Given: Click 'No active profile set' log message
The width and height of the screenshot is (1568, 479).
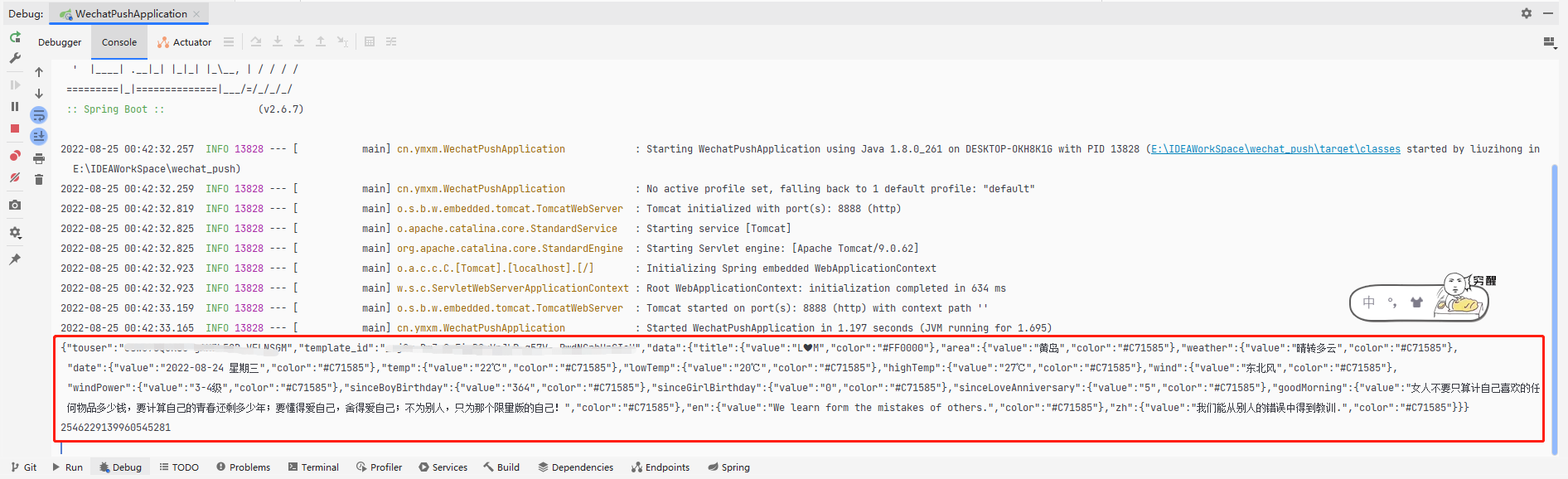Looking at the screenshot, I should pyautogui.click(x=840, y=189).
